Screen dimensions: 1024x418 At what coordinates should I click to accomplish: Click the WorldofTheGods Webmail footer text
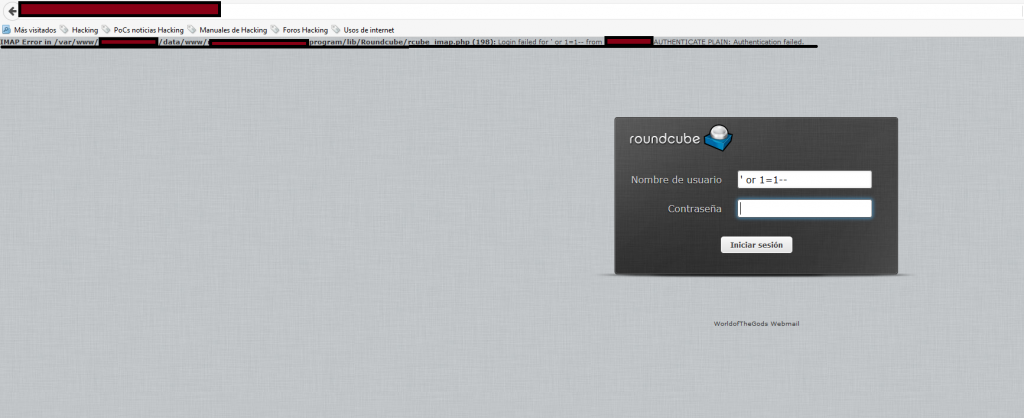click(x=756, y=324)
